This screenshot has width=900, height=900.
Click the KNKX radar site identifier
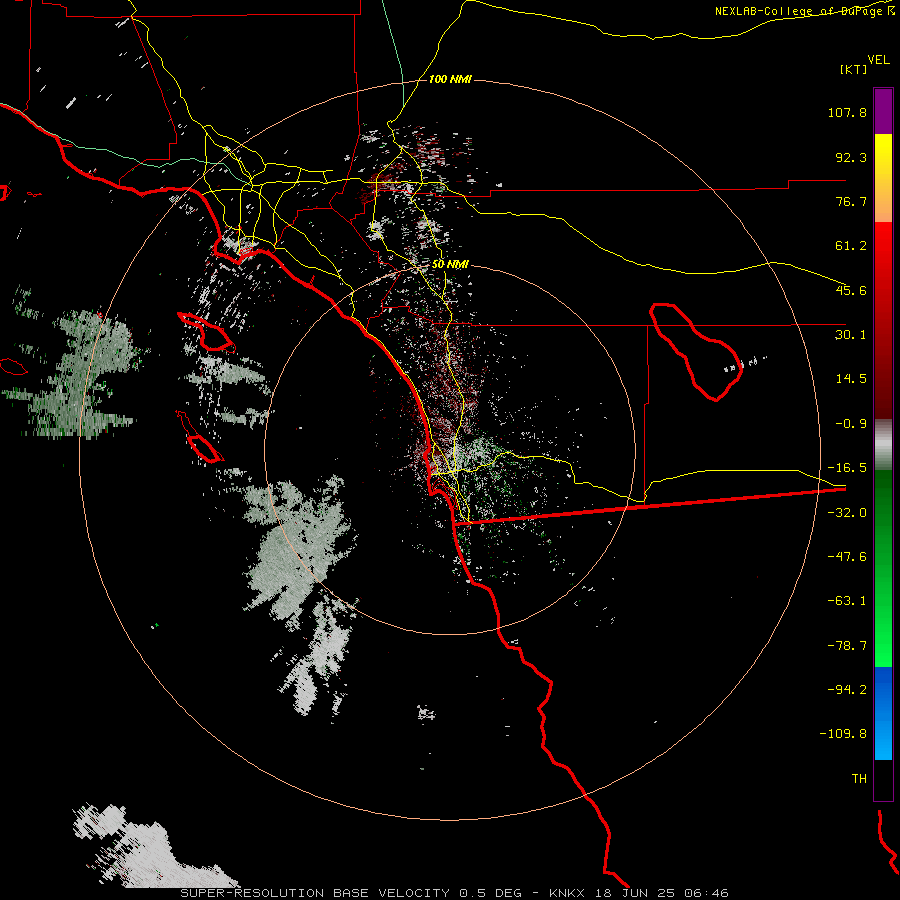point(567,893)
